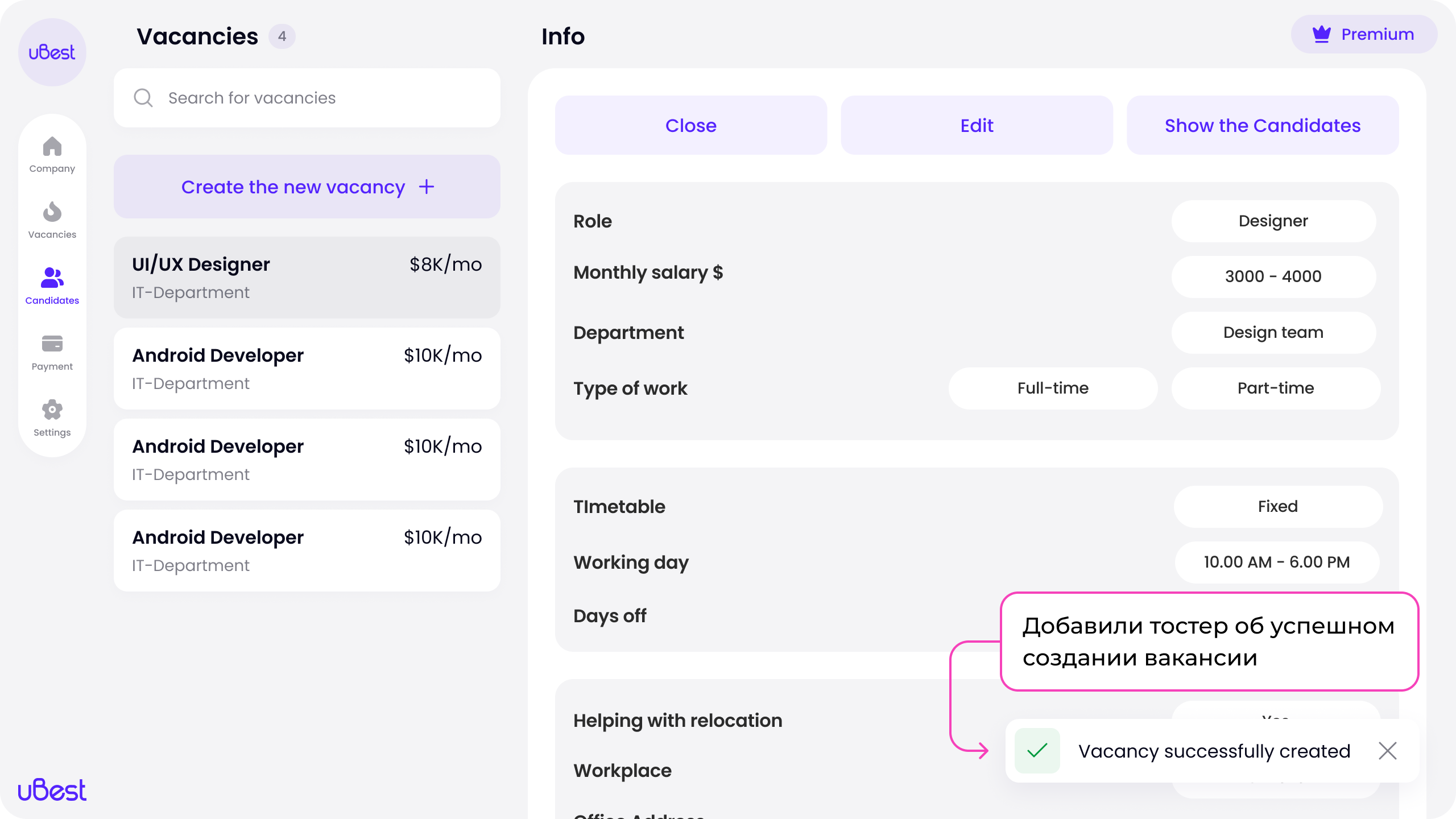Screen dimensions: 1456x819
Task: Select the Fixed timetable option
Action: 1278,506
